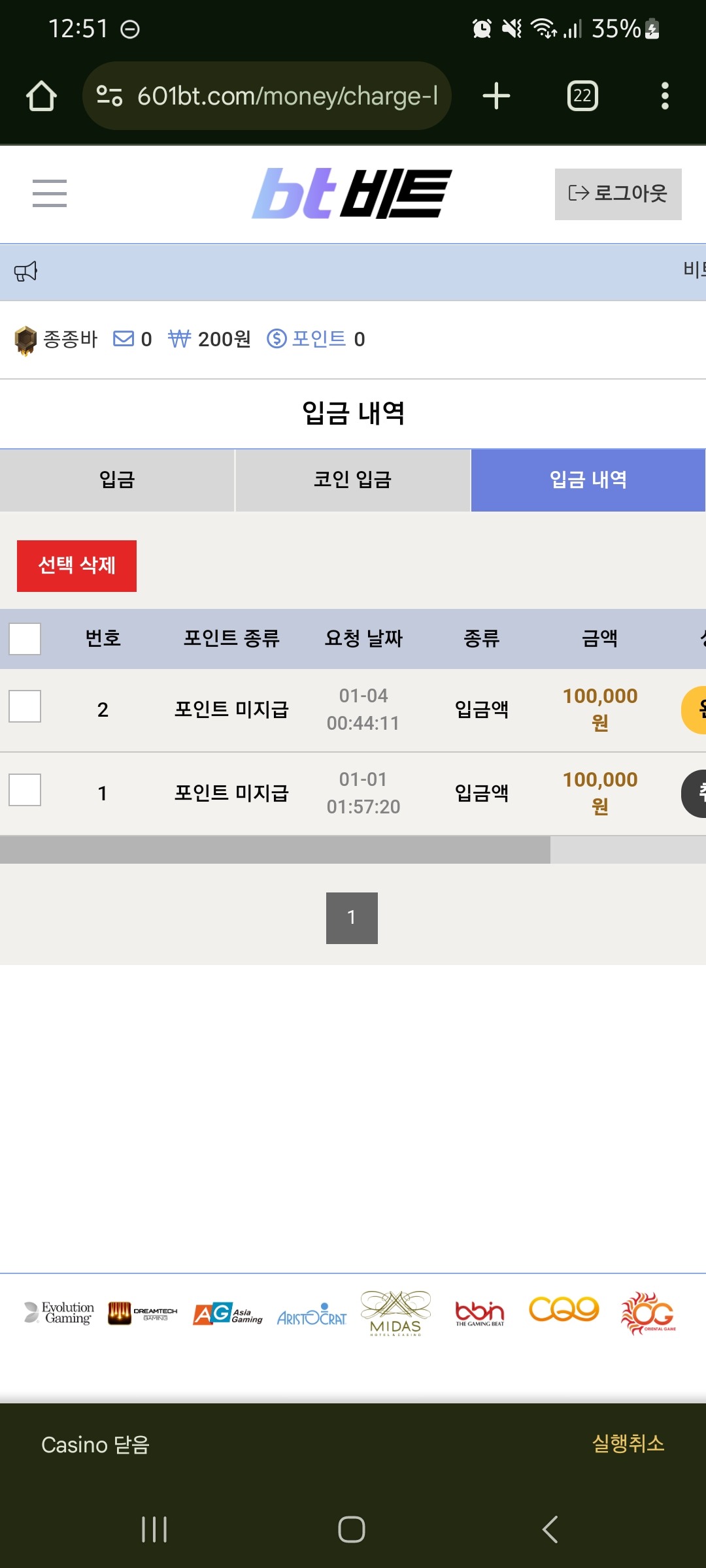Viewport: 706px width, 1568px height.
Task: Open browser three-dot overflow menu
Action: coord(665,96)
